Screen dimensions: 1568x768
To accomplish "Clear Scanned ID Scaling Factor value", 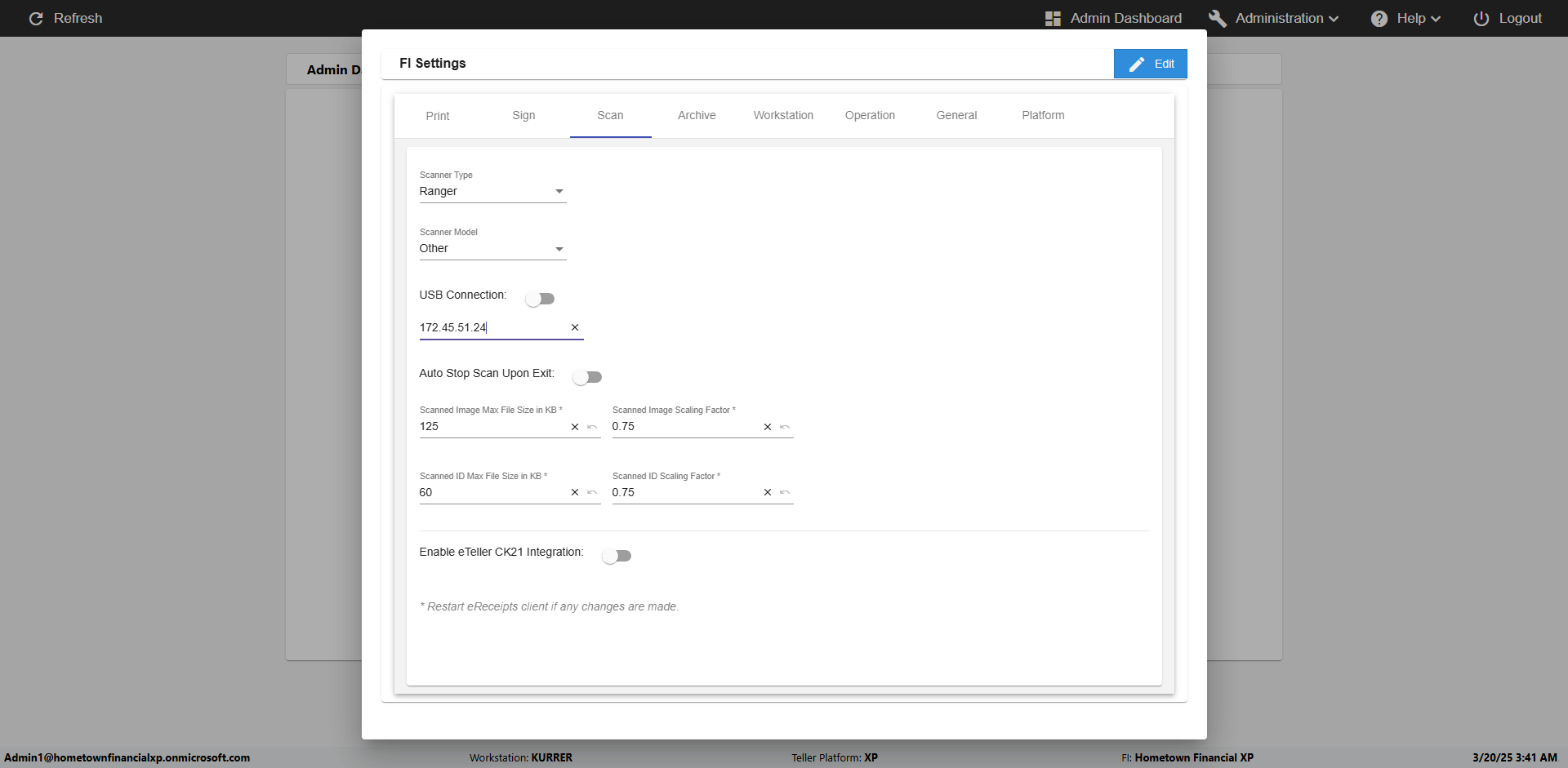I will (x=768, y=492).
